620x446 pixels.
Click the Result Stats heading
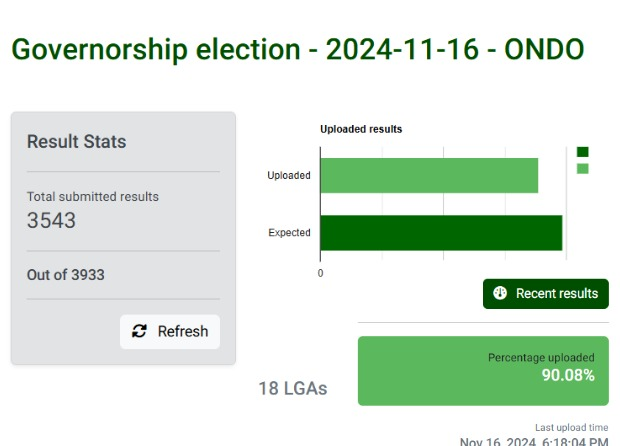click(77, 142)
